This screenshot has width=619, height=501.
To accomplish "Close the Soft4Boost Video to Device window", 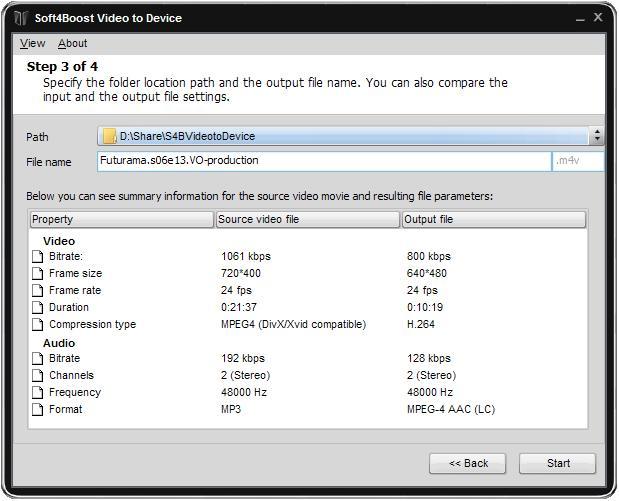I will (598, 17).
